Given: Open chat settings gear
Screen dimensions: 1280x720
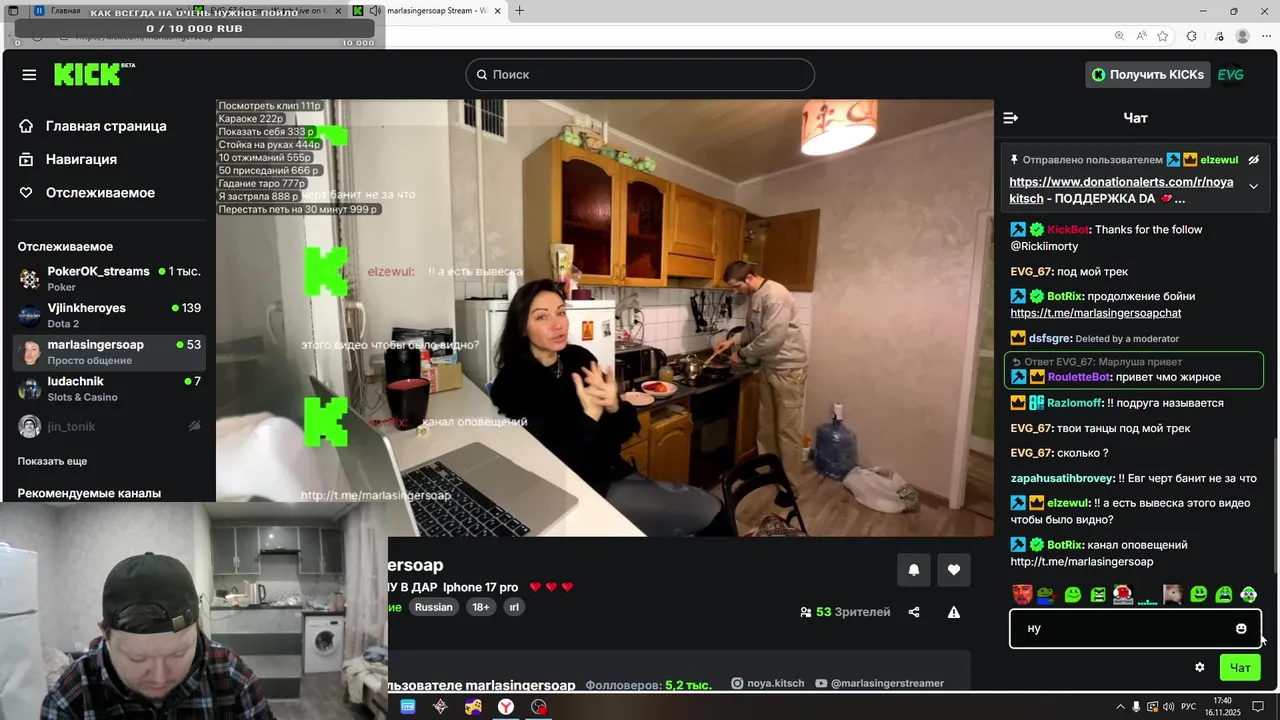Looking at the screenshot, I should click(x=1200, y=668).
